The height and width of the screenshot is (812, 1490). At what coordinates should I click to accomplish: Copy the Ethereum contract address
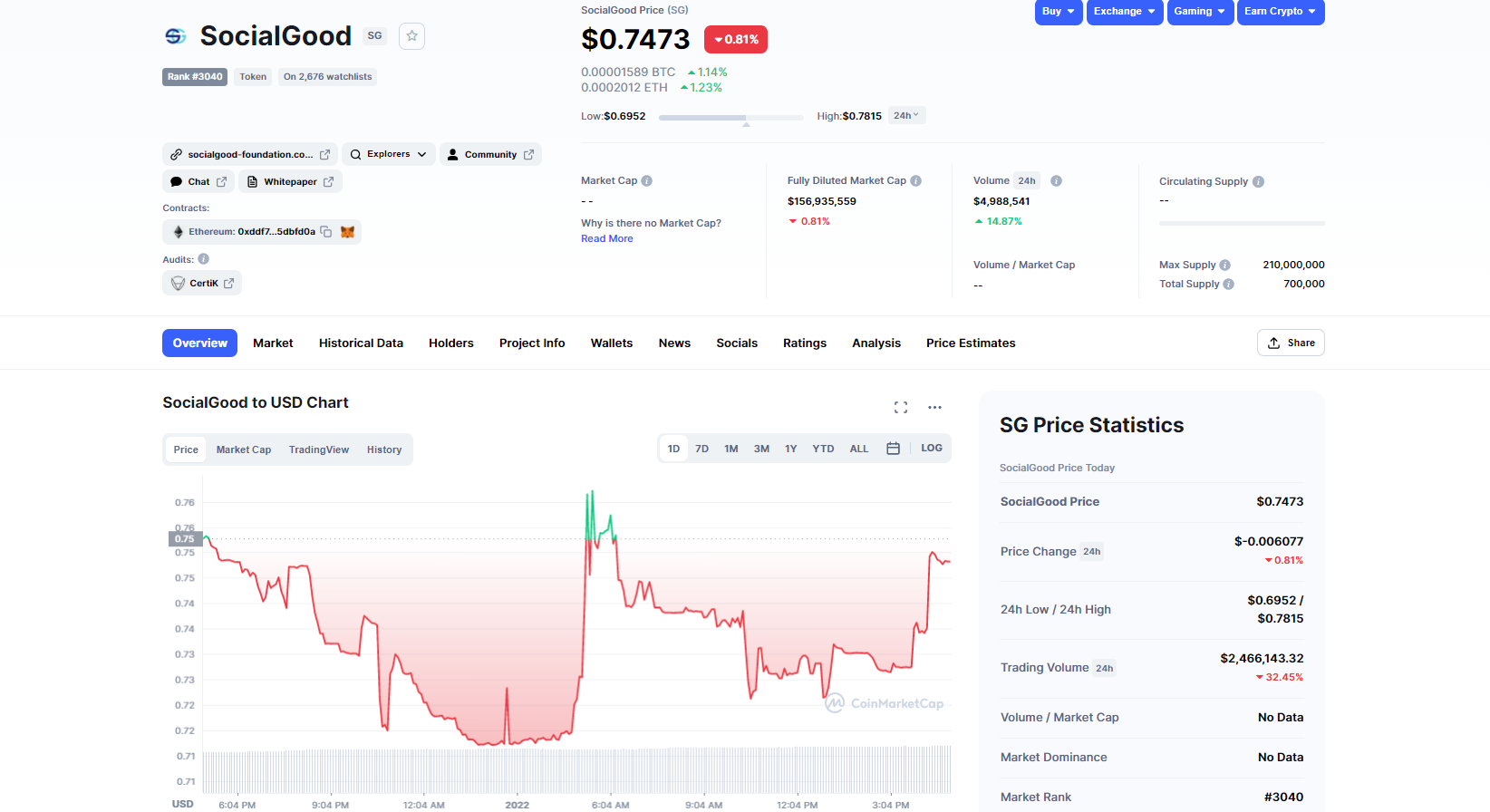[326, 232]
